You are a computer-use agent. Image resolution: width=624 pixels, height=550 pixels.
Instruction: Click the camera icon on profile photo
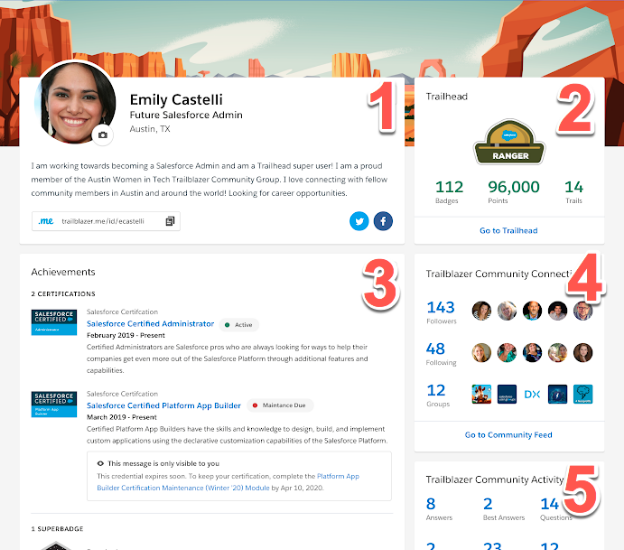click(x=103, y=135)
